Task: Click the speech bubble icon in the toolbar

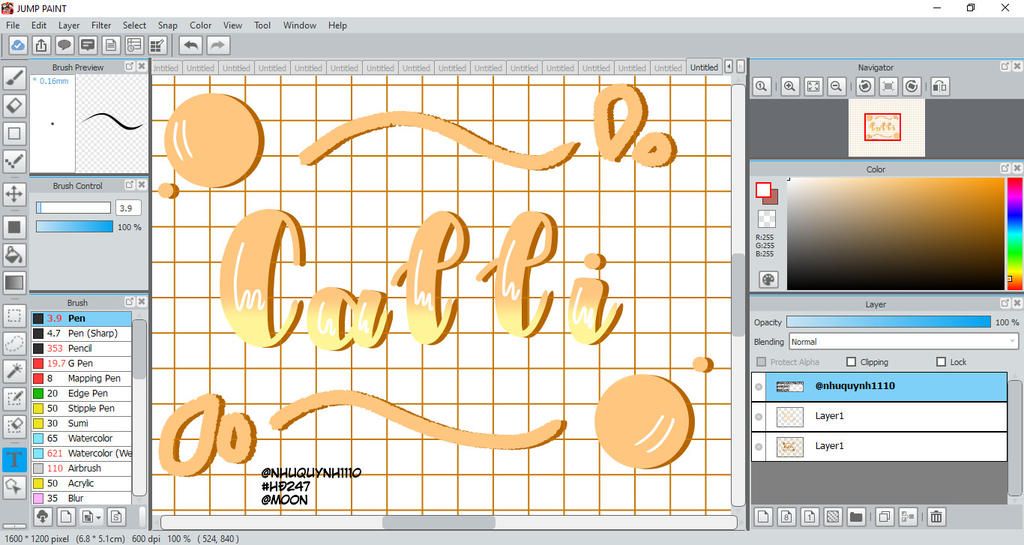Action: pyautogui.click(x=64, y=45)
